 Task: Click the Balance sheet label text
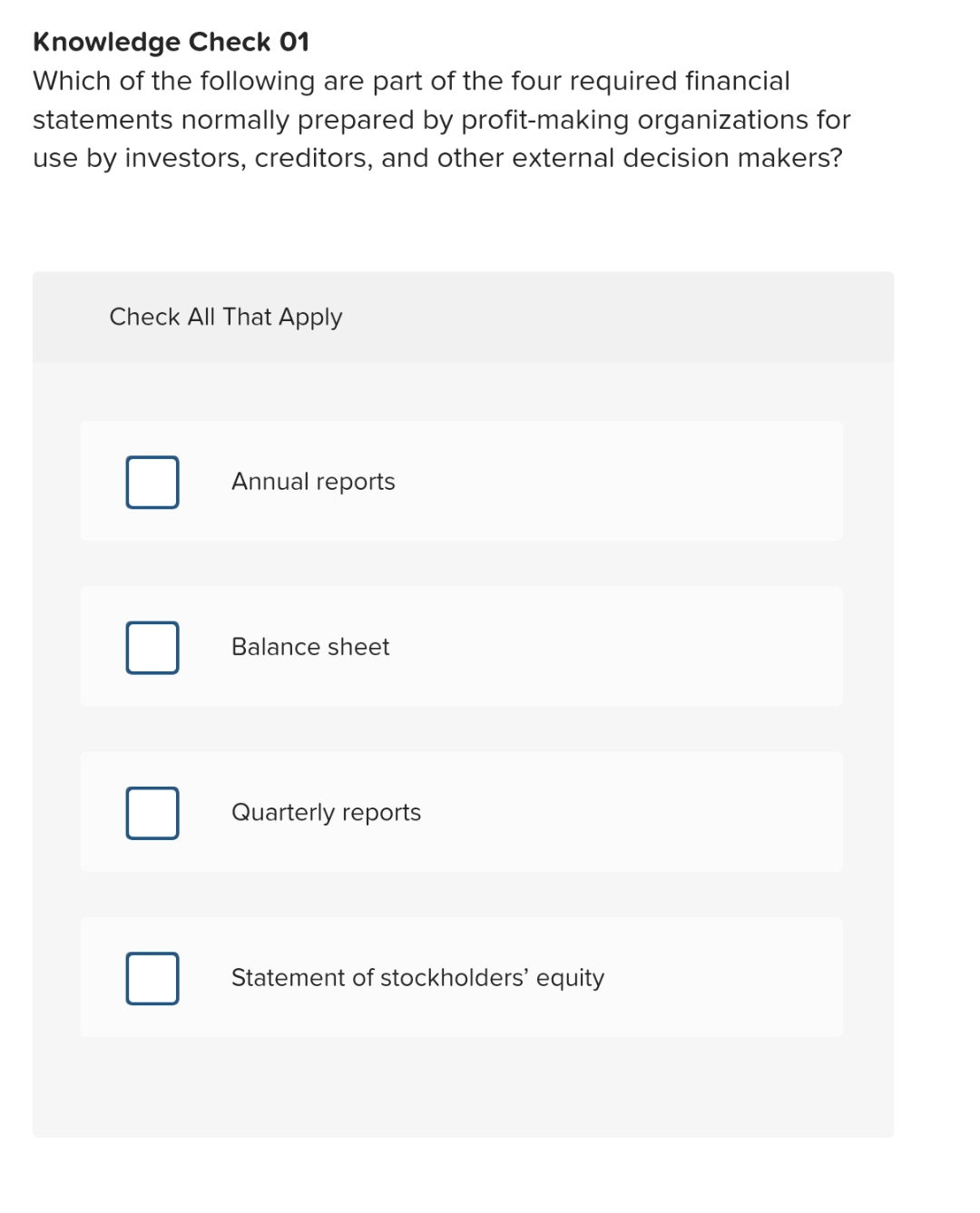310,647
